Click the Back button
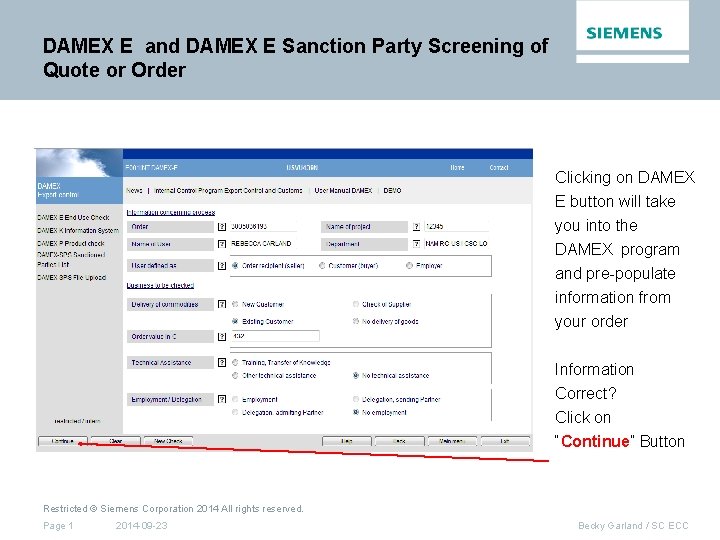 click(x=399, y=441)
